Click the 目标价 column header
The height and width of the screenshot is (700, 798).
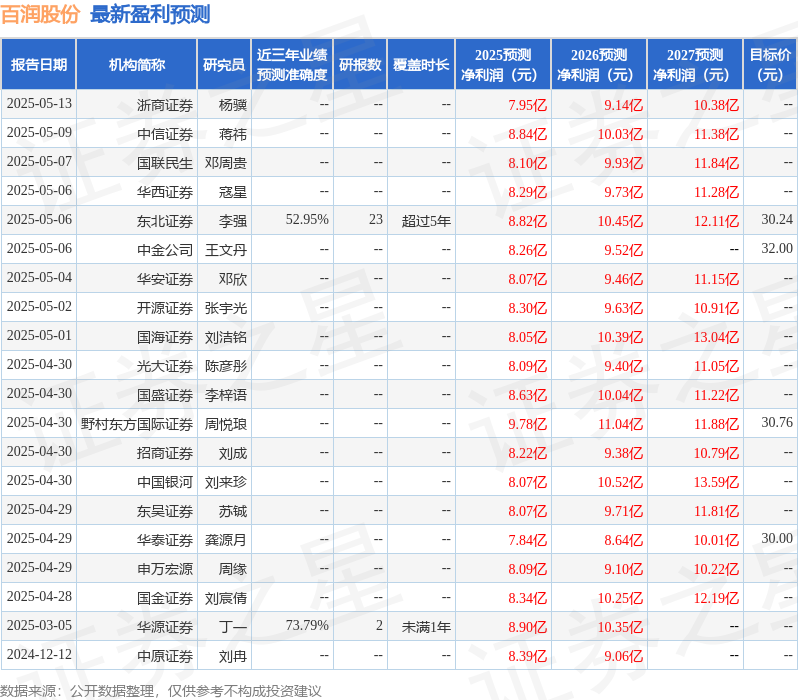click(770, 65)
